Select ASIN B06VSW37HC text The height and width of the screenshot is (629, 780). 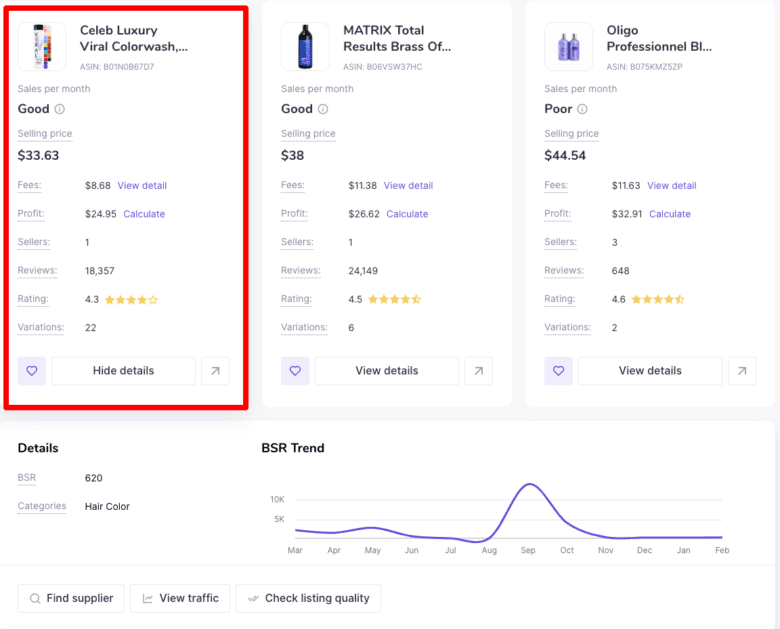pyautogui.click(x=383, y=67)
